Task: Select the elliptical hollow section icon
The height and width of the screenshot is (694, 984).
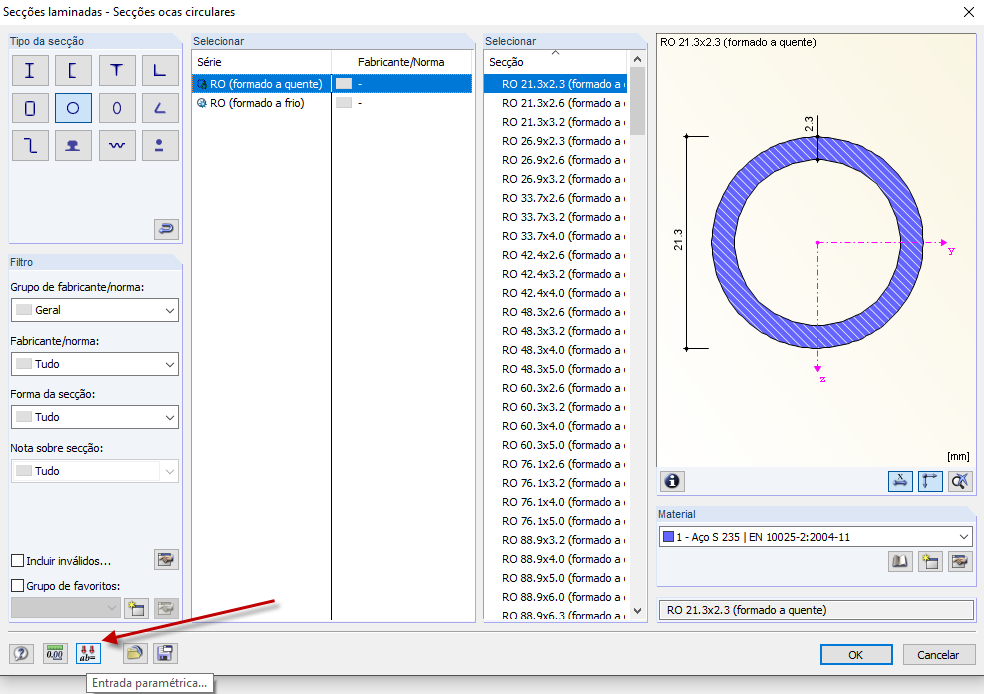Action: [x=117, y=108]
